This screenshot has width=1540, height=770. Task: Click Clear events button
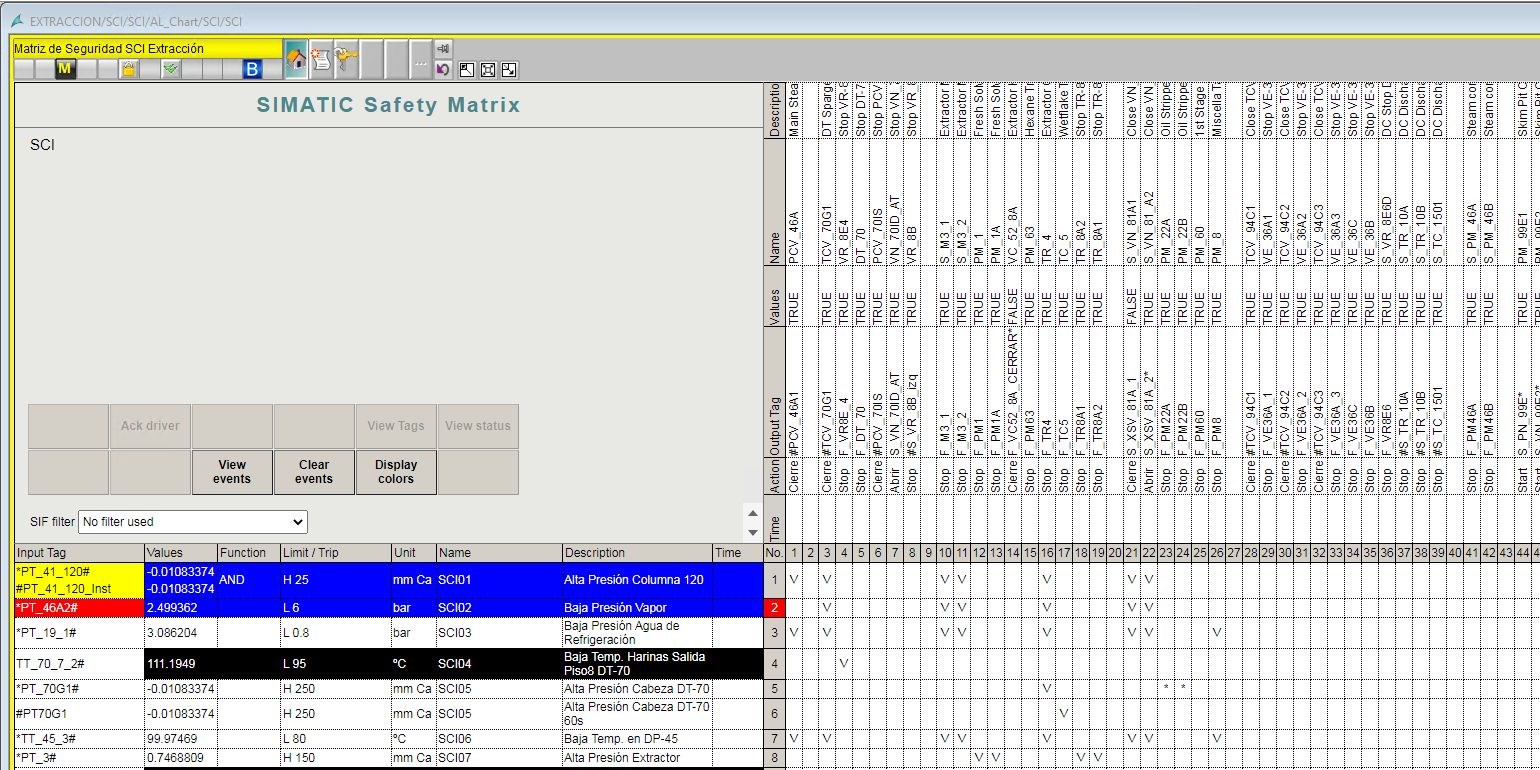tap(314, 472)
